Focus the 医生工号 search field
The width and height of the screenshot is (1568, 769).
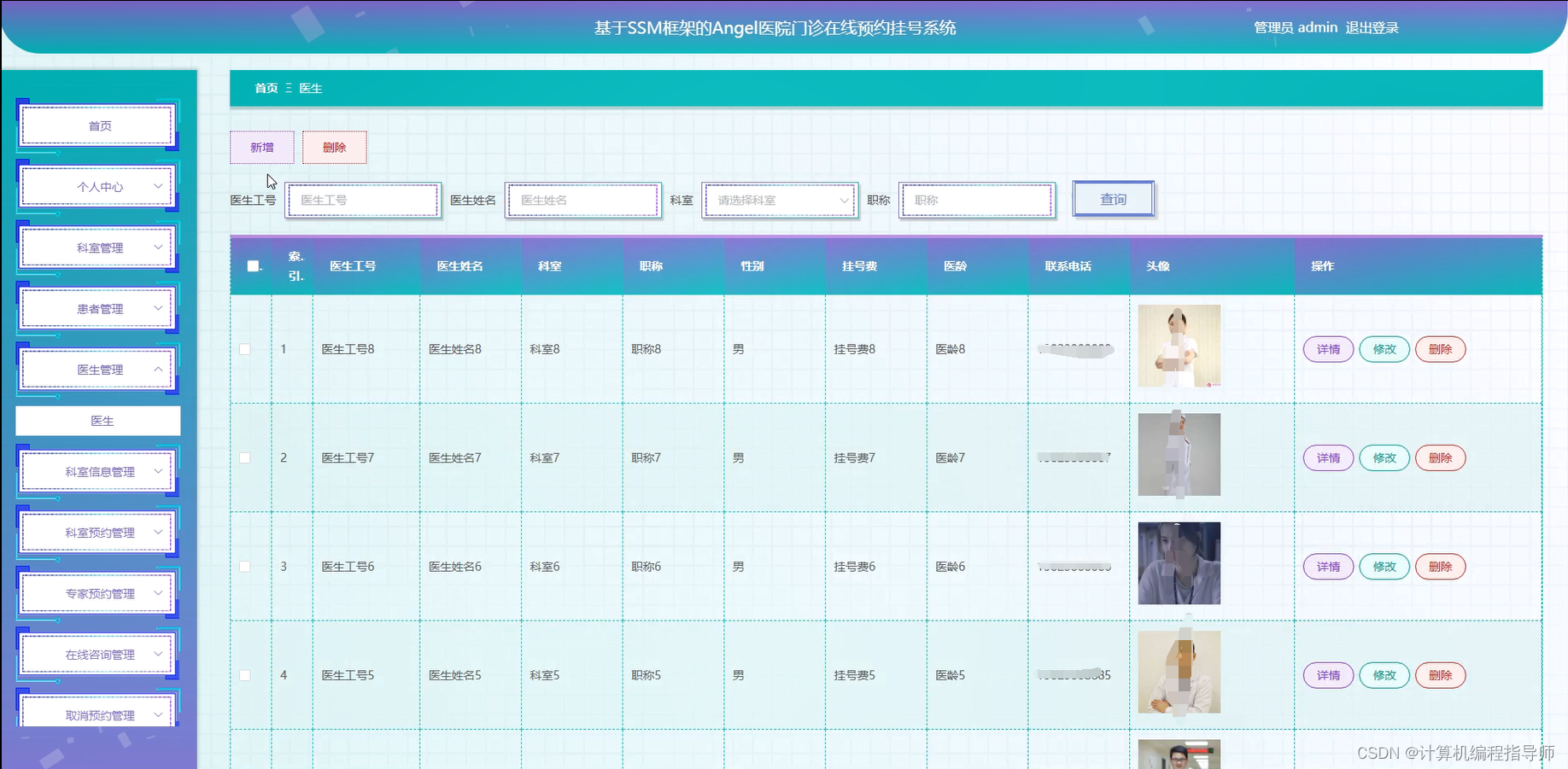(364, 201)
